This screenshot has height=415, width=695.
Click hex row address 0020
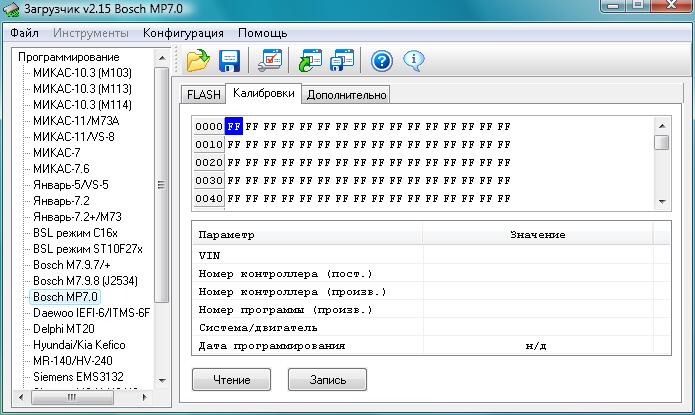pyautogui.click(x=209, y=163)
